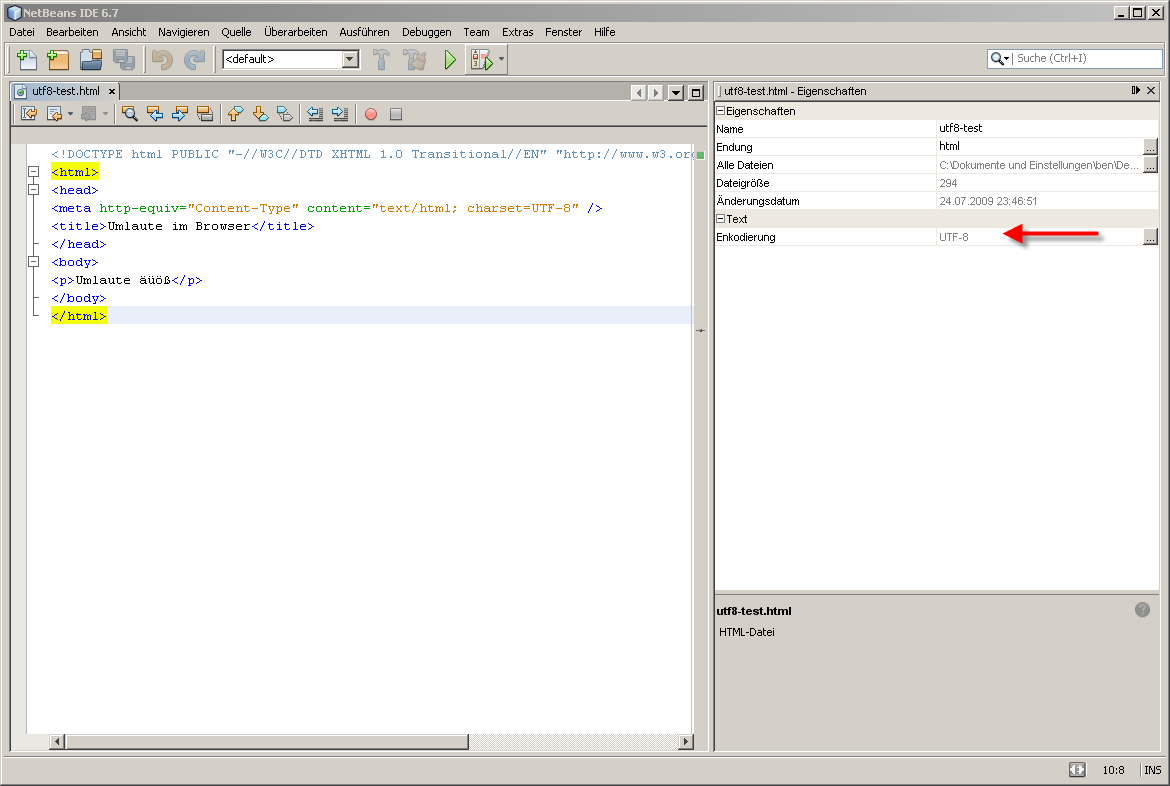The image size is (1170, 786).
Task: Close the Eigenschaften properties panel
Action: pos(1151,90)
